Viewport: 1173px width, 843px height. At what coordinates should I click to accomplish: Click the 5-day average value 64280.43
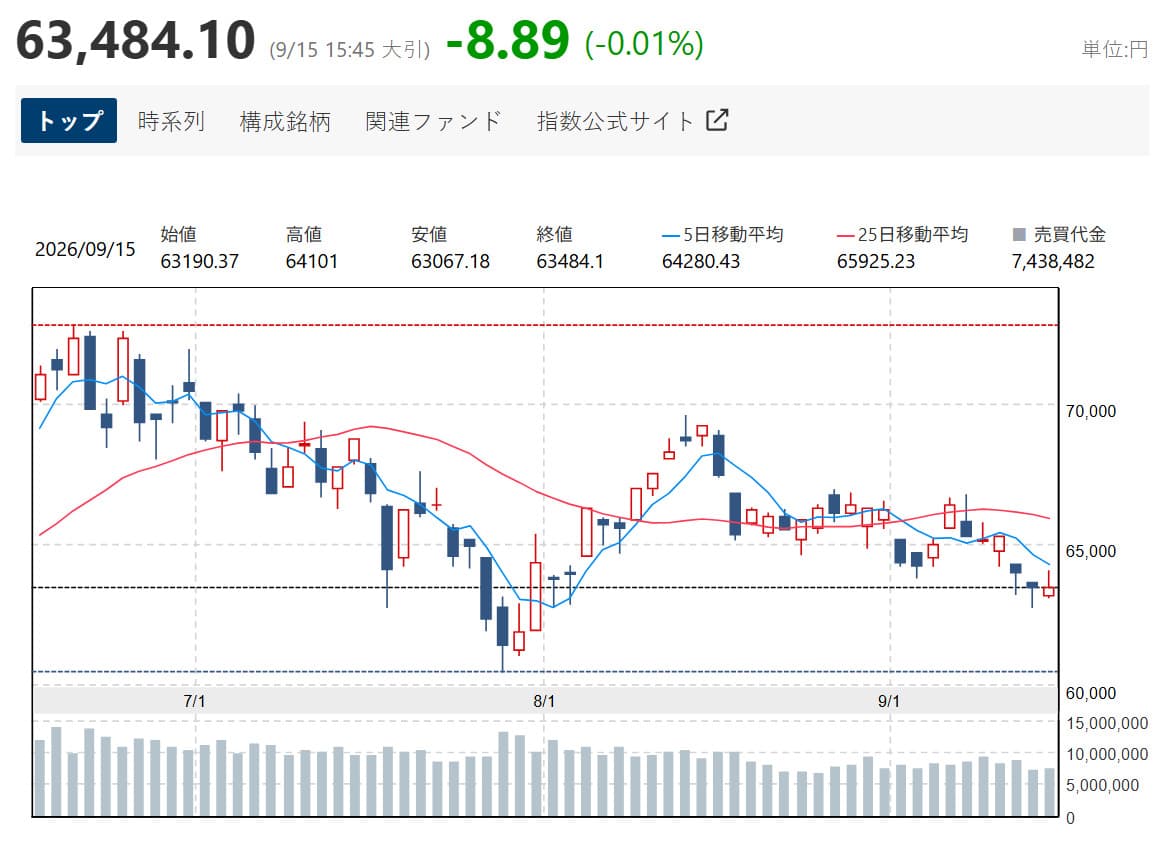coord(701,261)
